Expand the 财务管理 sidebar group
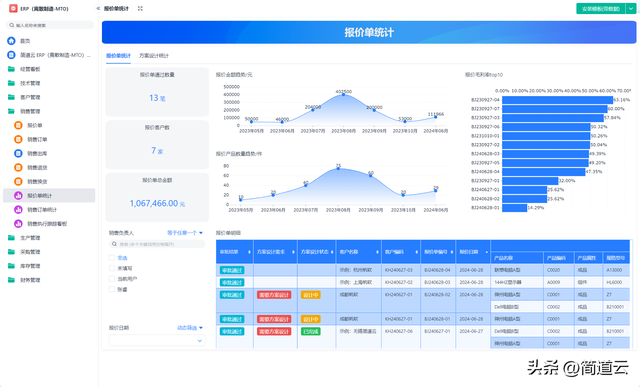Screen dimensions: 640x387 [49, 280]
